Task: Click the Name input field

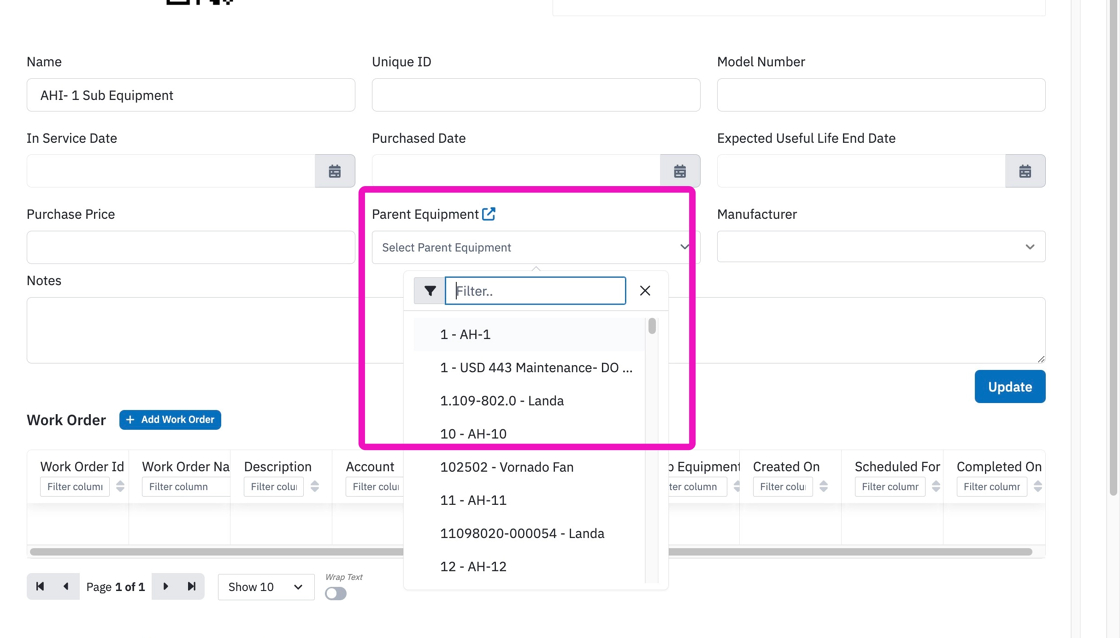Action: tap(191, 95)
